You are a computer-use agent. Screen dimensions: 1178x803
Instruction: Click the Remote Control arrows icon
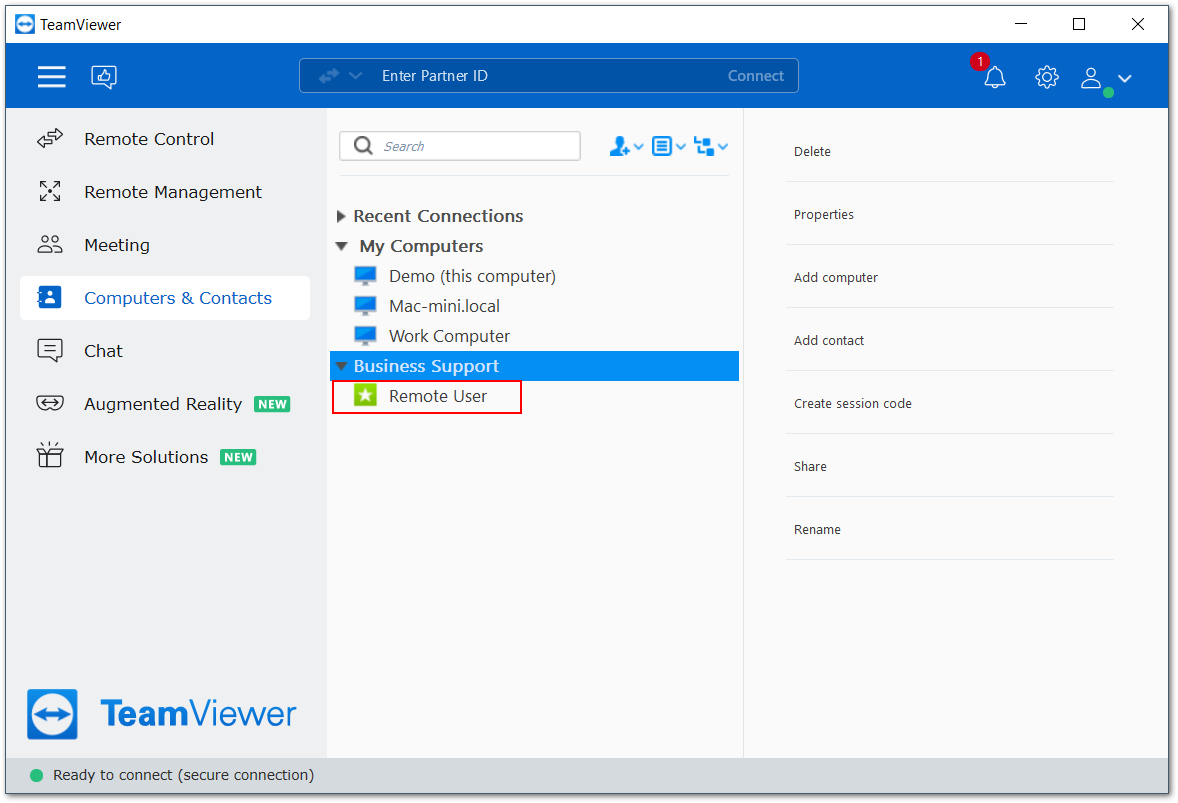(x=50, y=139)
